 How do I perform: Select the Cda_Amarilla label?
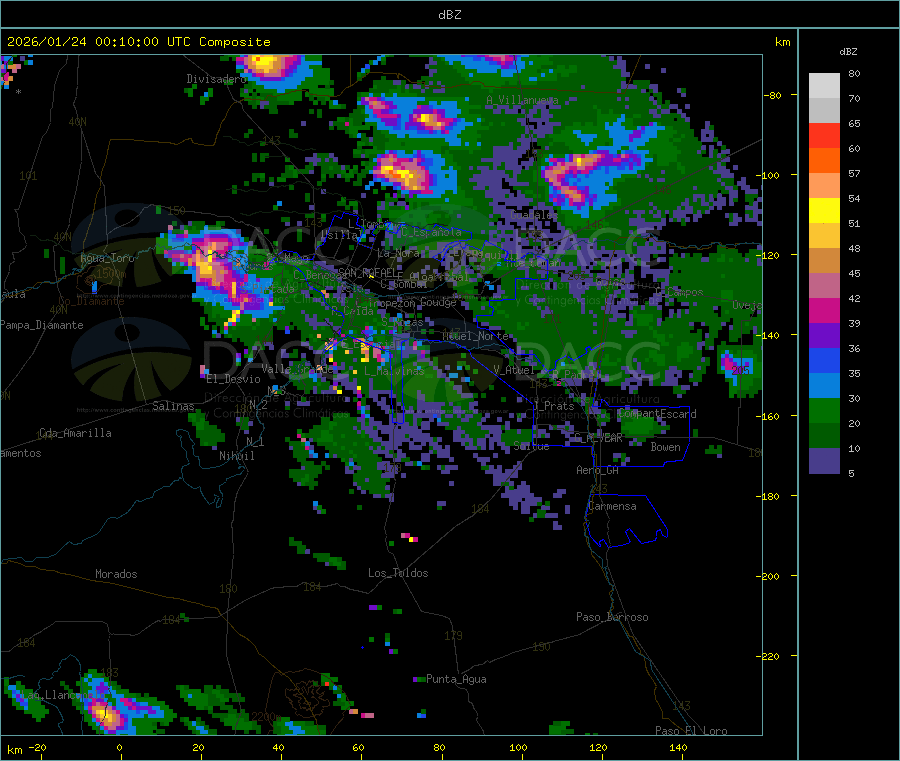point(75,433)
